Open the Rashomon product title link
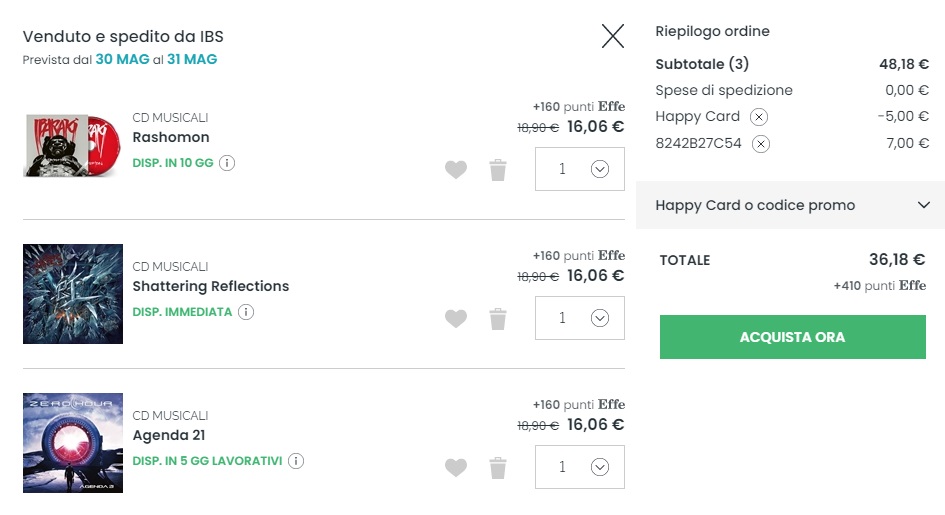The image size is (945, 515). 171,137
